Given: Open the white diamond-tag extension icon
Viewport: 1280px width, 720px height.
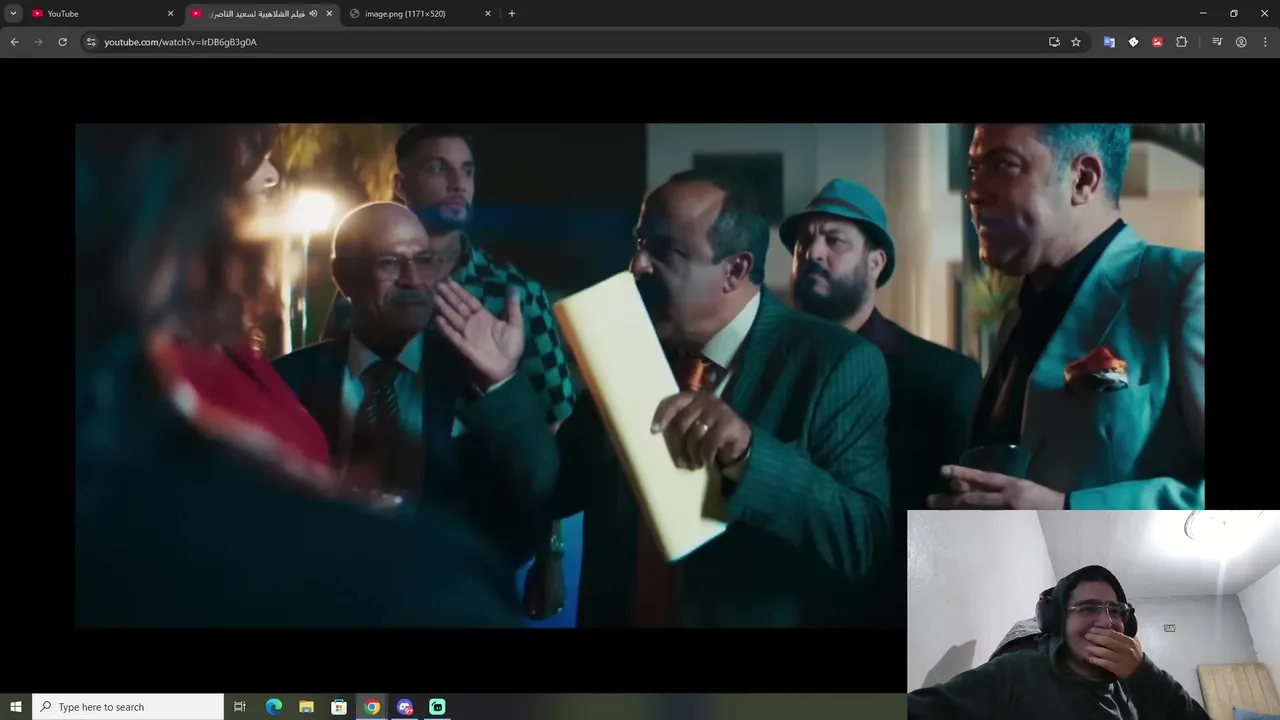Looking at the screenshot, I should tap(1133, 42).
